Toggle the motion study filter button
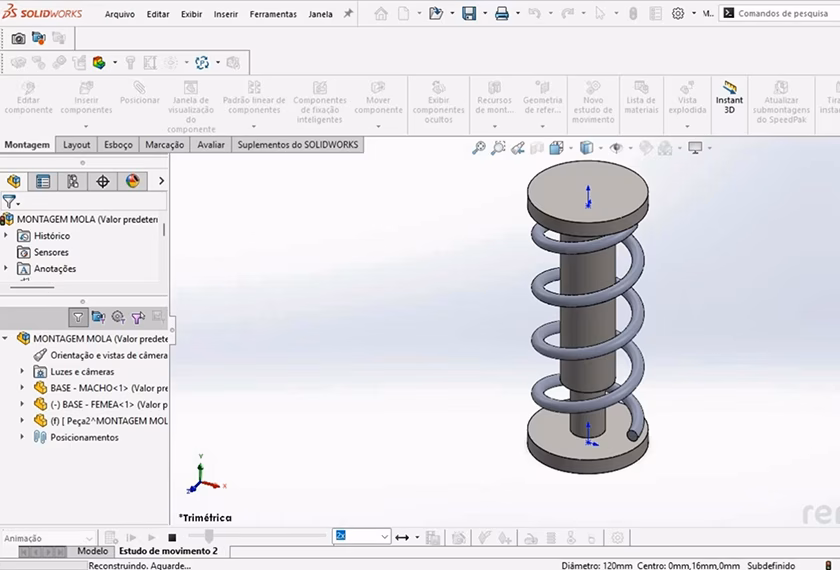 point(78,317)
